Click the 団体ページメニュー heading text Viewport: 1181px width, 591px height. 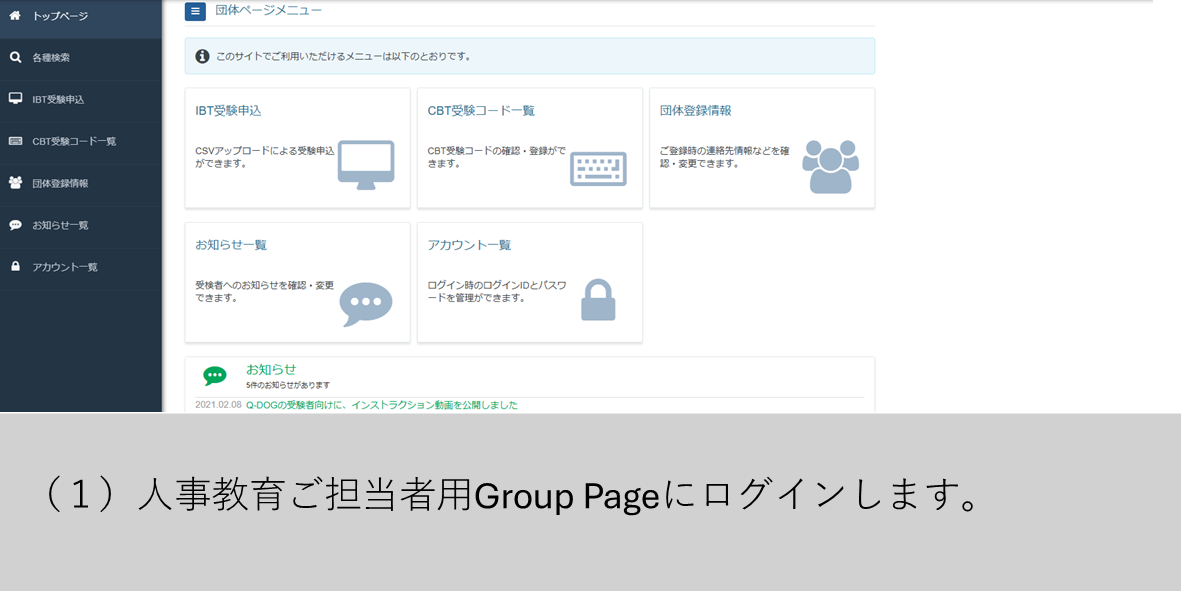268,11
